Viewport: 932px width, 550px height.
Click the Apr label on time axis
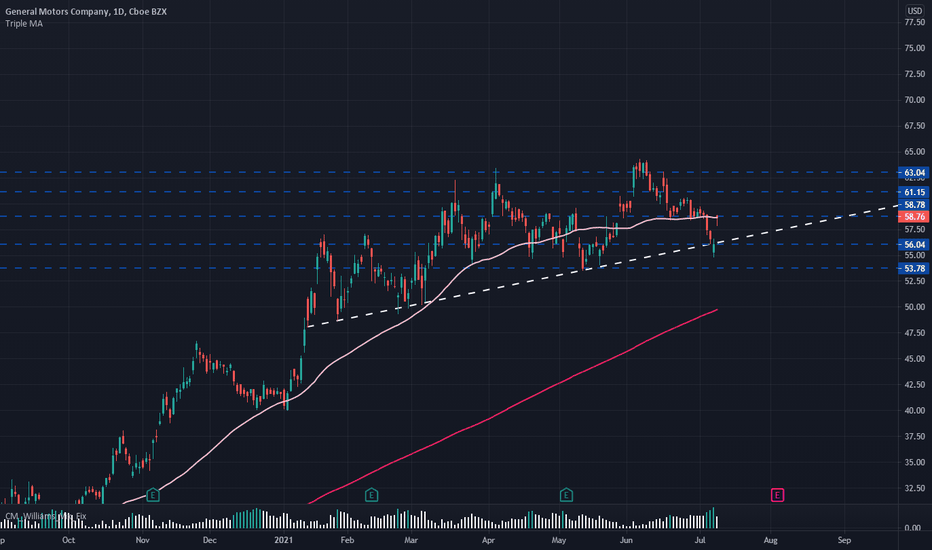click(x=488, y=540)
